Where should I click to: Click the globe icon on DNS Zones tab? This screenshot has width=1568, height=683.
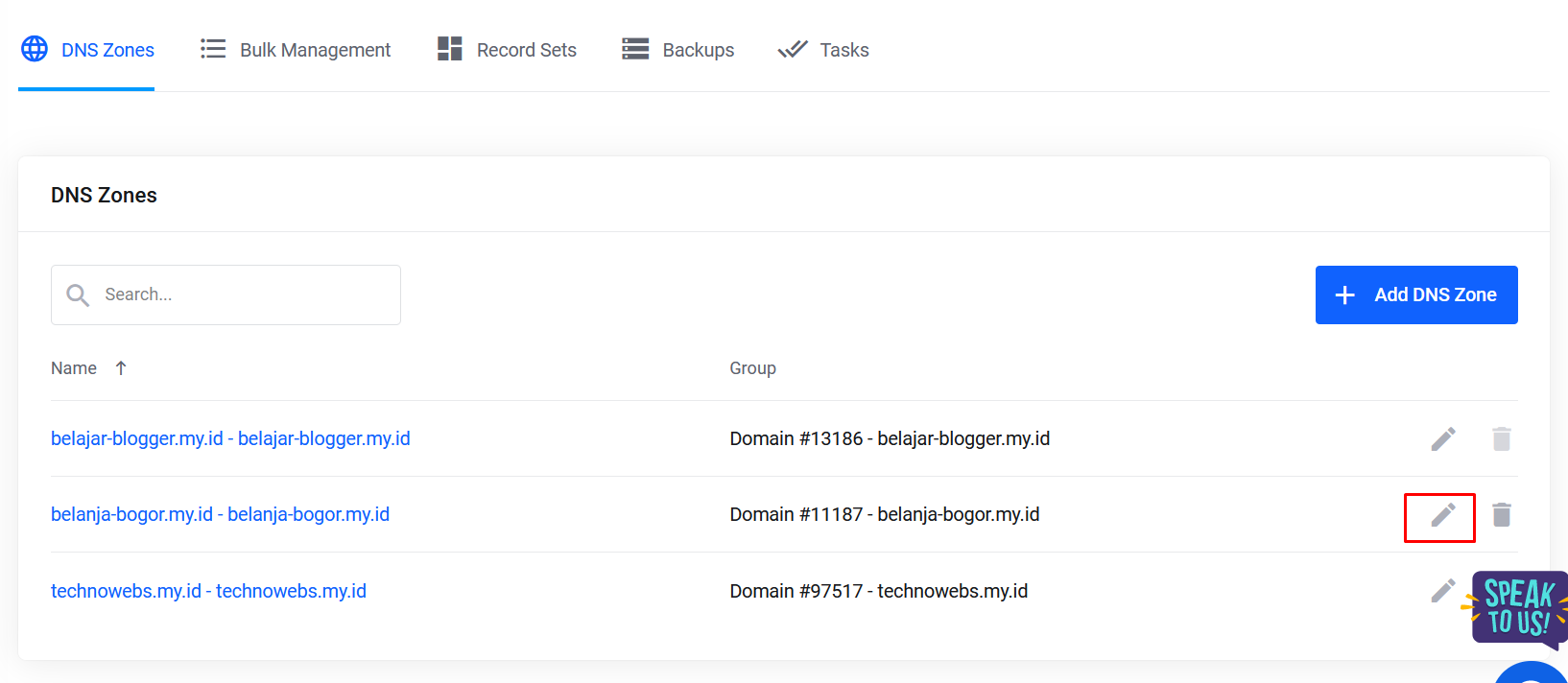[35, 49]
